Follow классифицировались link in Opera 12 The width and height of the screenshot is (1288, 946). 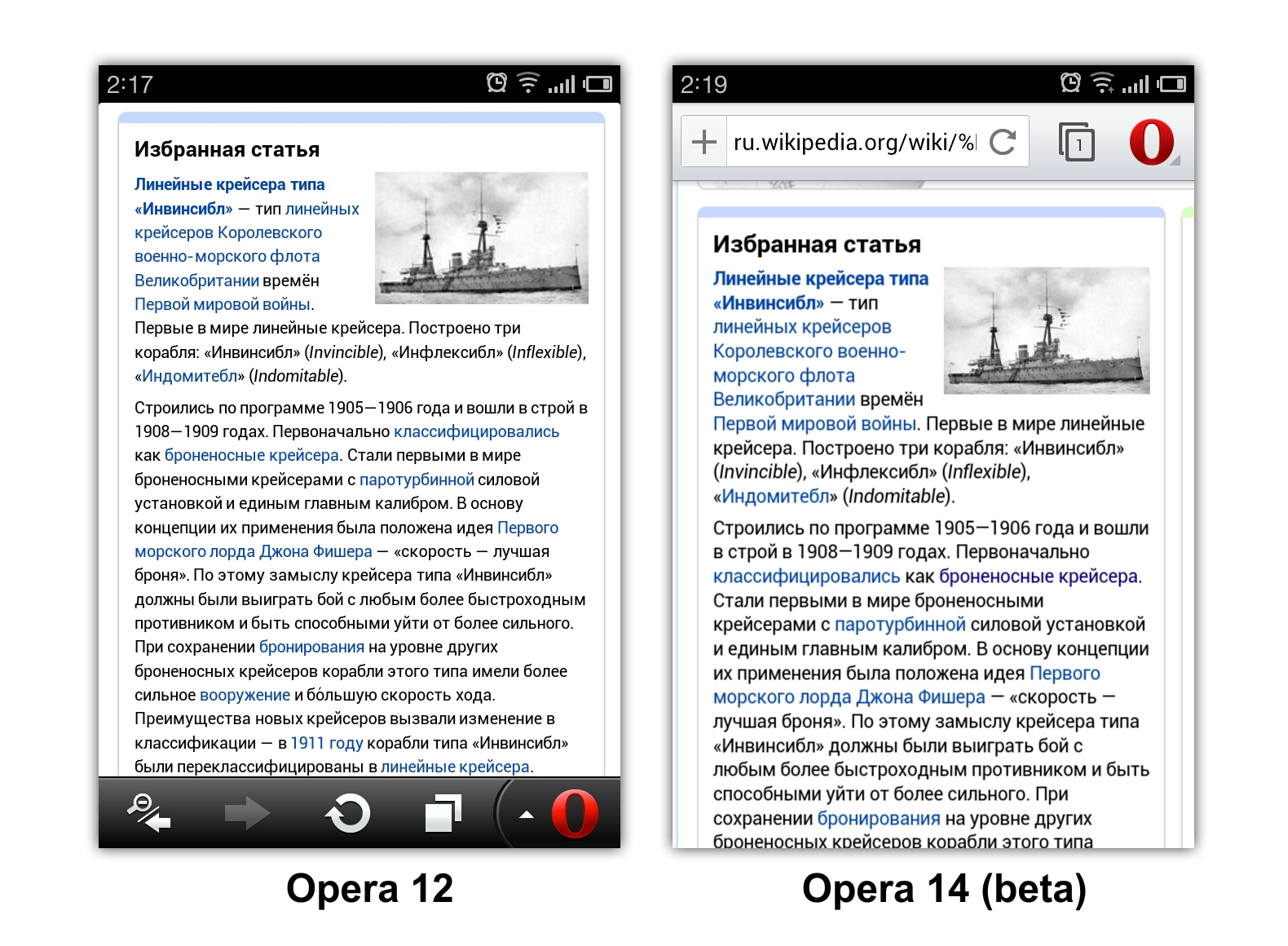coord(476,431)
